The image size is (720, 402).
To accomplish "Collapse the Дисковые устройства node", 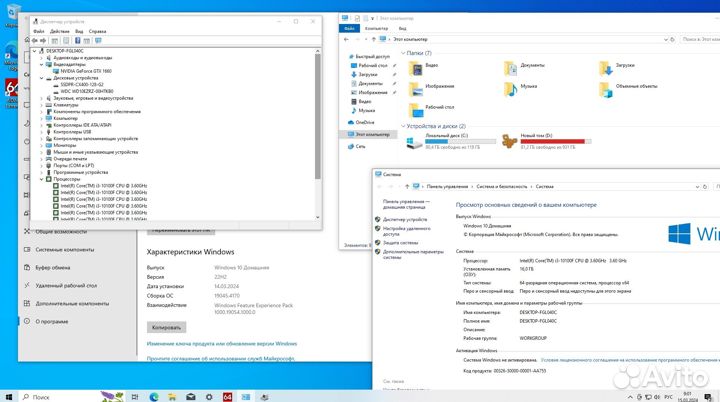I will pyautogui.click(x=41, y=78).
